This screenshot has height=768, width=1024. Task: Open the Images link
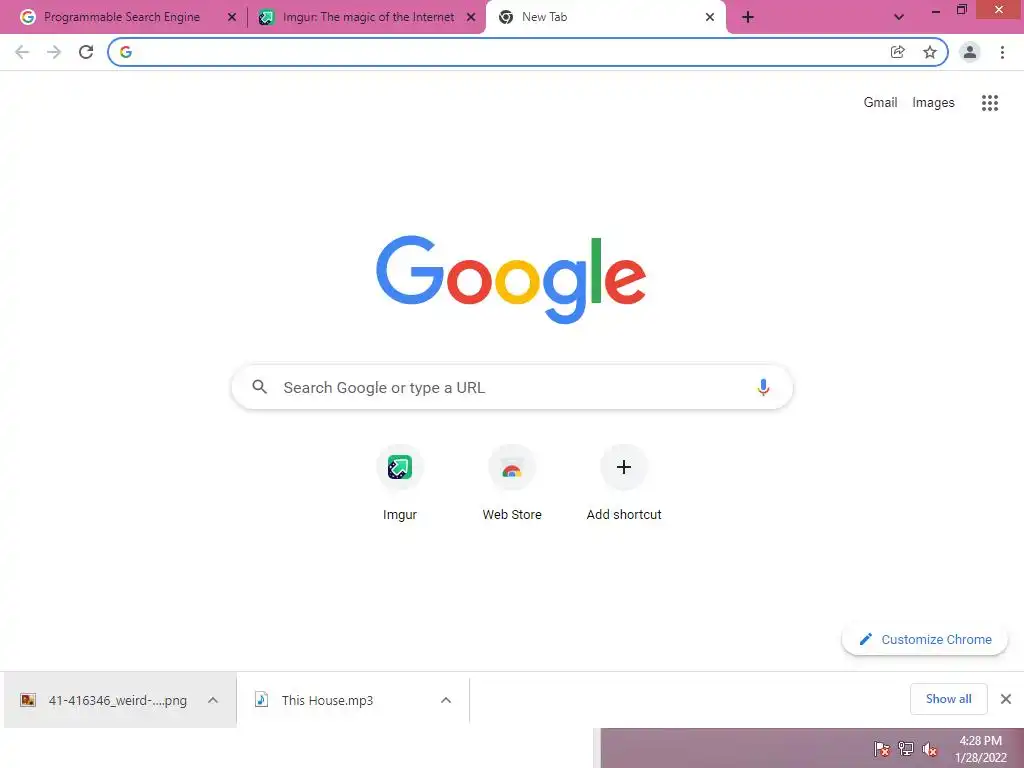pos(933,103)
